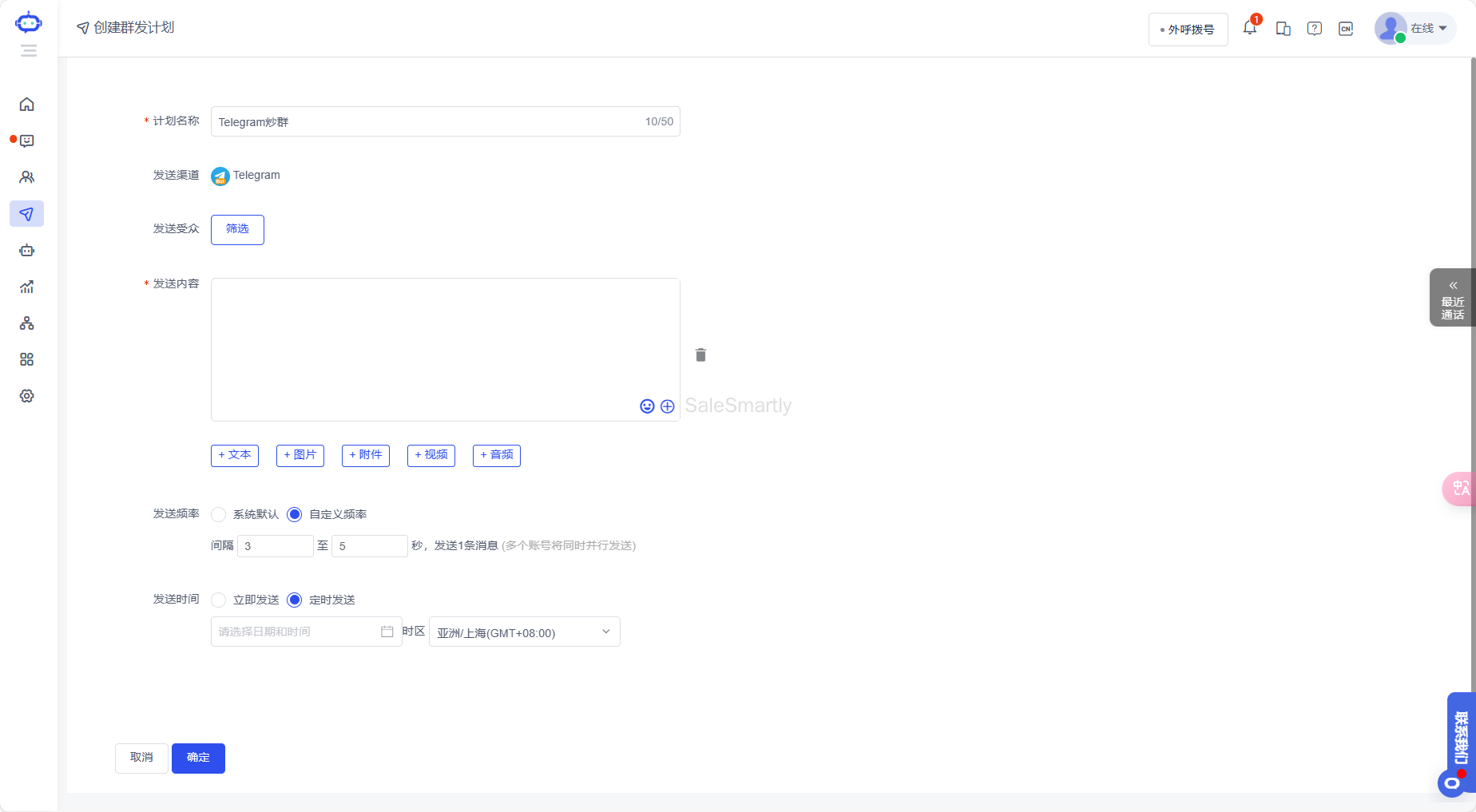Click the notification bell icon
This screenshot has width=1476, height=812.
(1250, 28)
